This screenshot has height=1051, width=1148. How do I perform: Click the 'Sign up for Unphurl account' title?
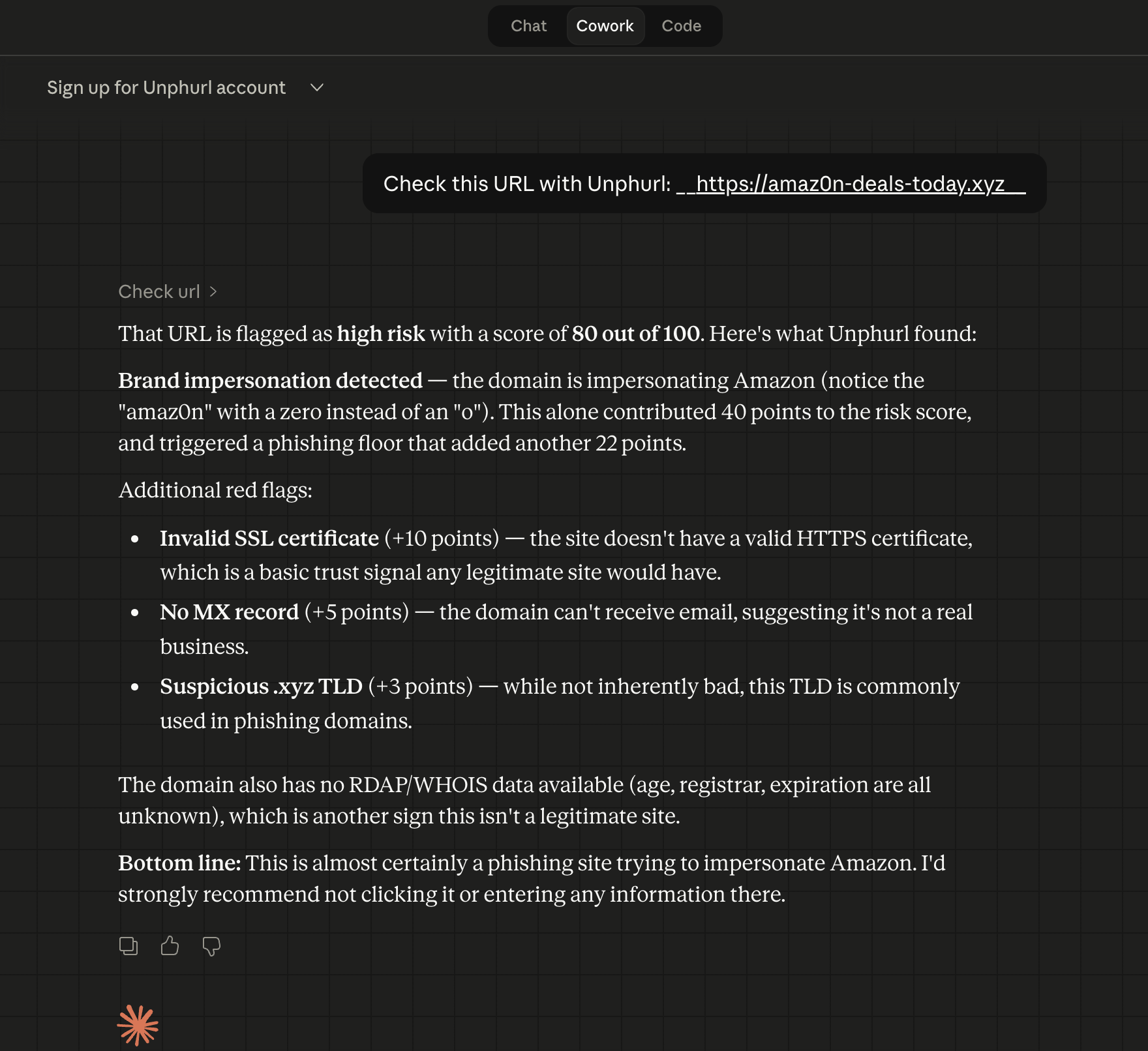point(166,87)
